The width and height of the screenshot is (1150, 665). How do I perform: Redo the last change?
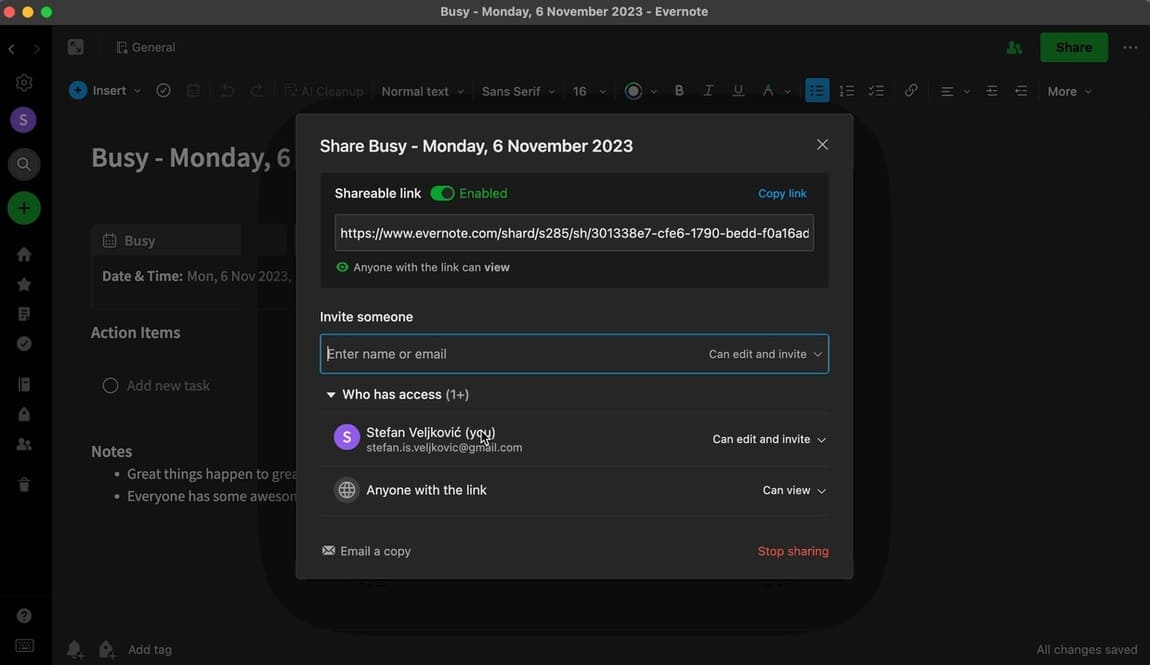click(257, 91)
